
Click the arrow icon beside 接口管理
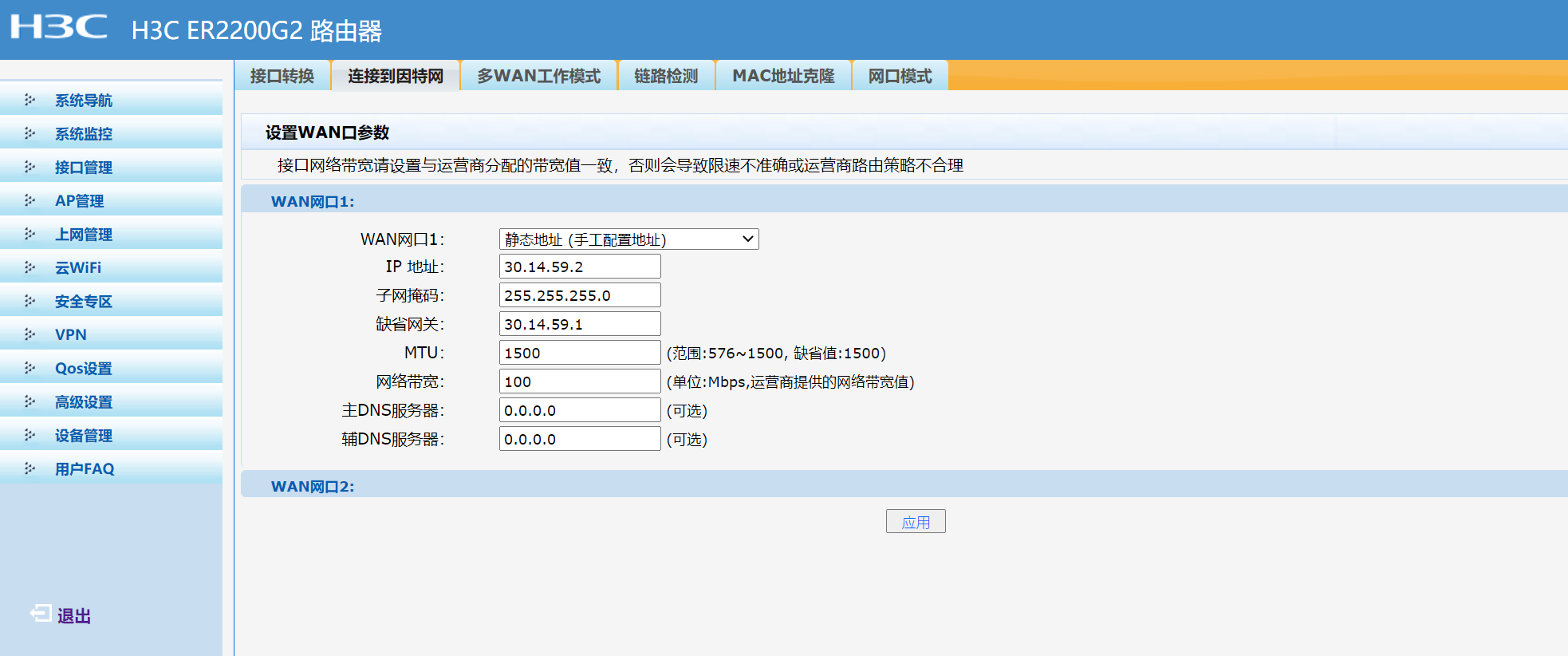point(30,167)
